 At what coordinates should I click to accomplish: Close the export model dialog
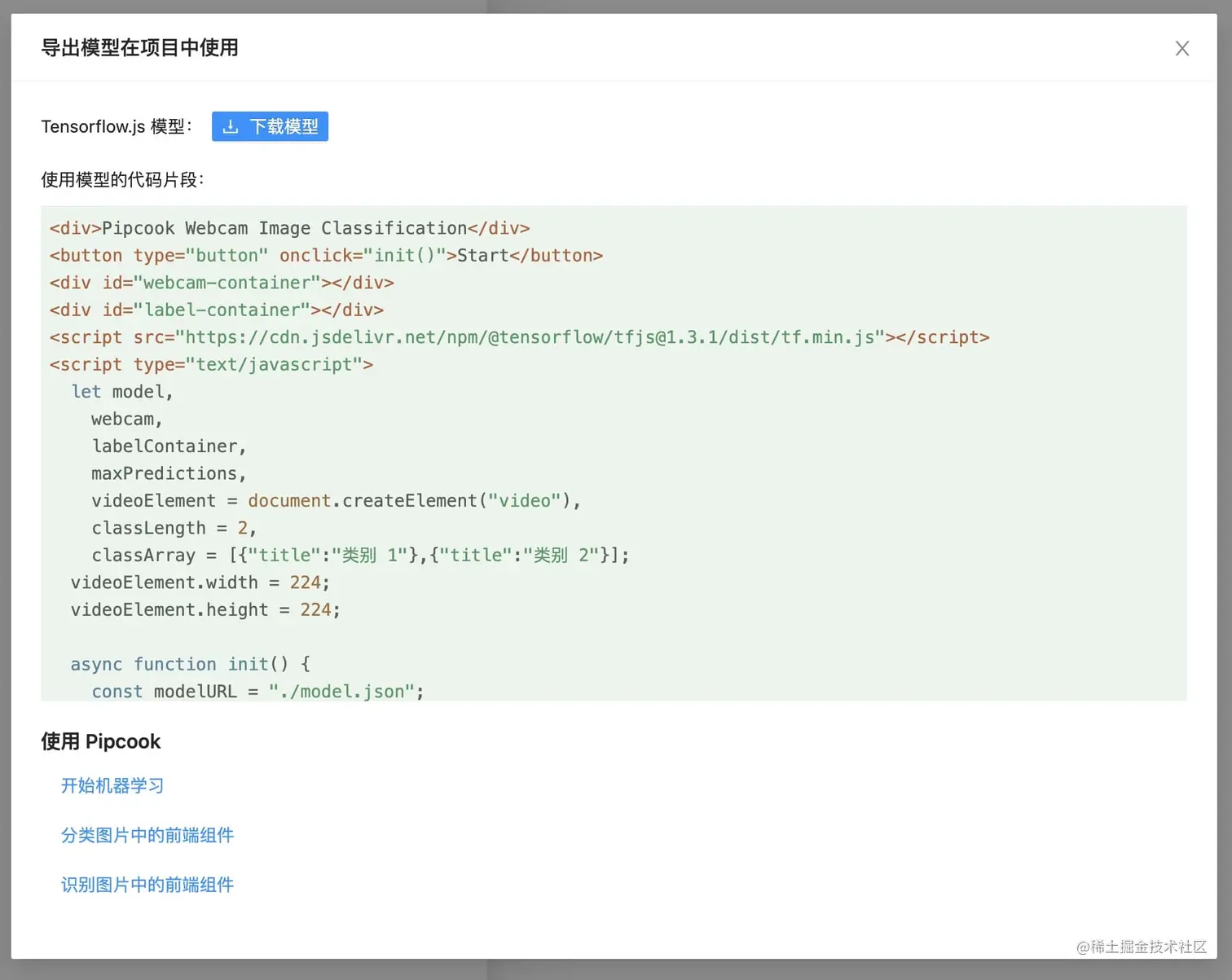1182,48
